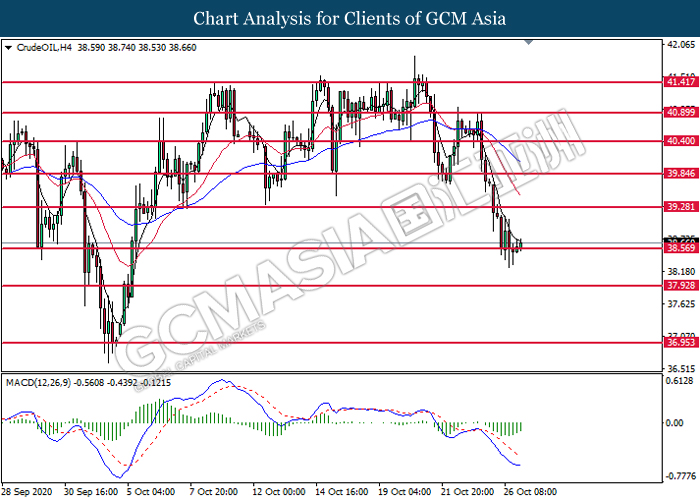700x500 pixels.
Task: Select the 37.928 support level label
Action: (x=681, y=286)
